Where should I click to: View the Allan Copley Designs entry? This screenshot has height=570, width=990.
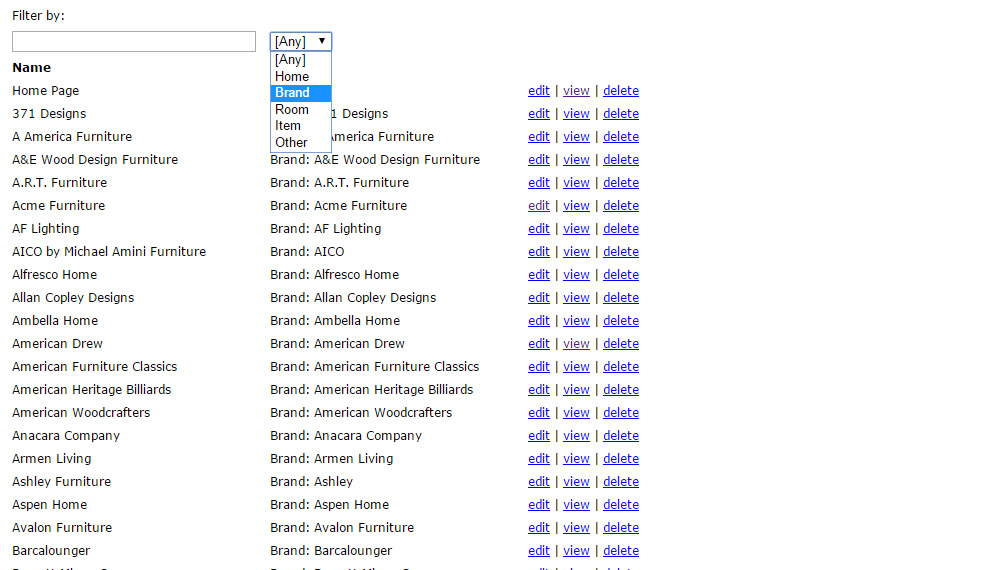pos(576,298)
